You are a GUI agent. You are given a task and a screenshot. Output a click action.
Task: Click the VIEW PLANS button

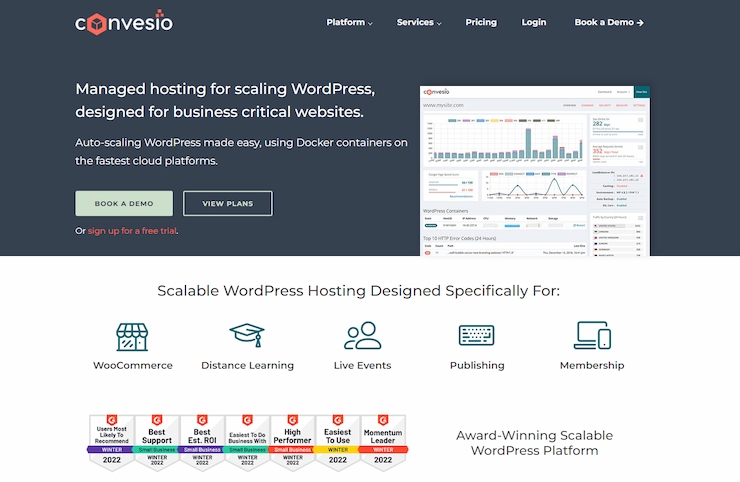pyautogui.click(x=228, y=203)
